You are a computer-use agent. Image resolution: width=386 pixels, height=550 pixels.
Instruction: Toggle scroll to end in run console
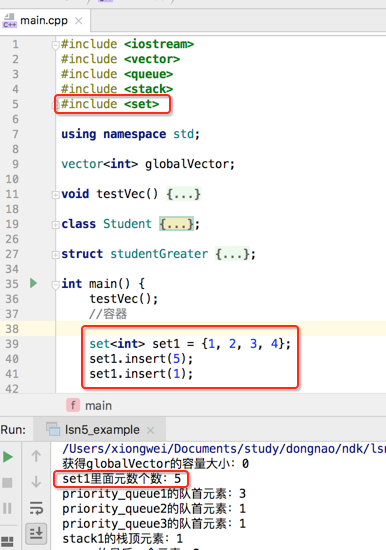(x=36, y=534)
